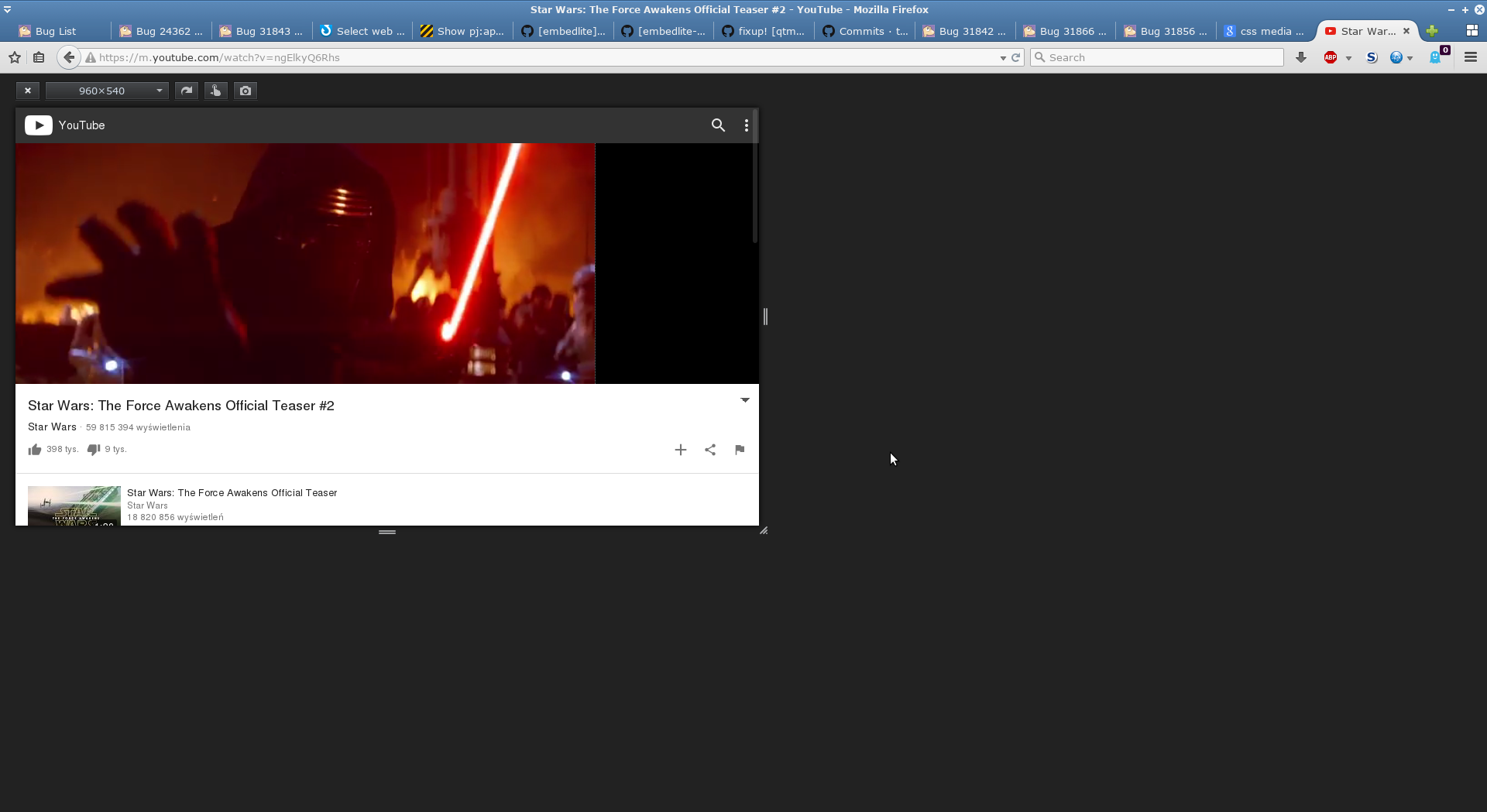Open the globe extension dropdown arrow
This screenshot has width=1487, height=812.
tap(1410, 58)
